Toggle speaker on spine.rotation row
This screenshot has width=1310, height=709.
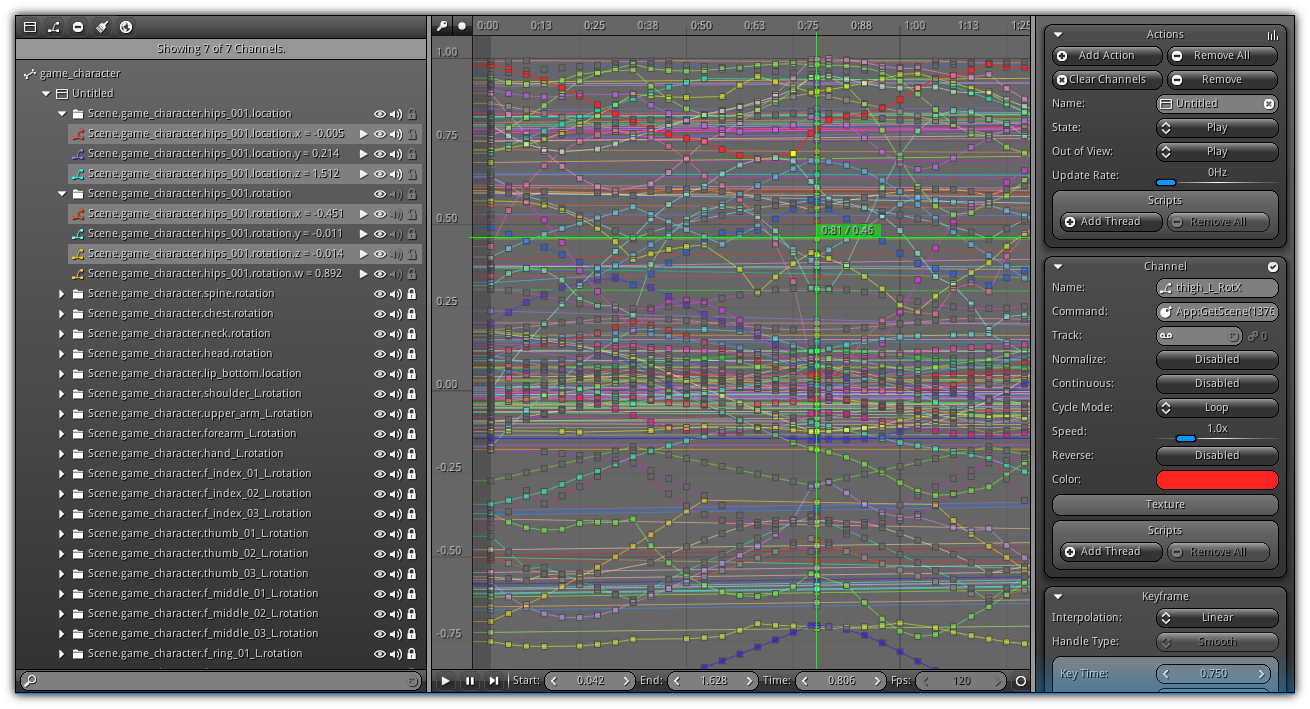pyautogui.click(x=396, y=294)
